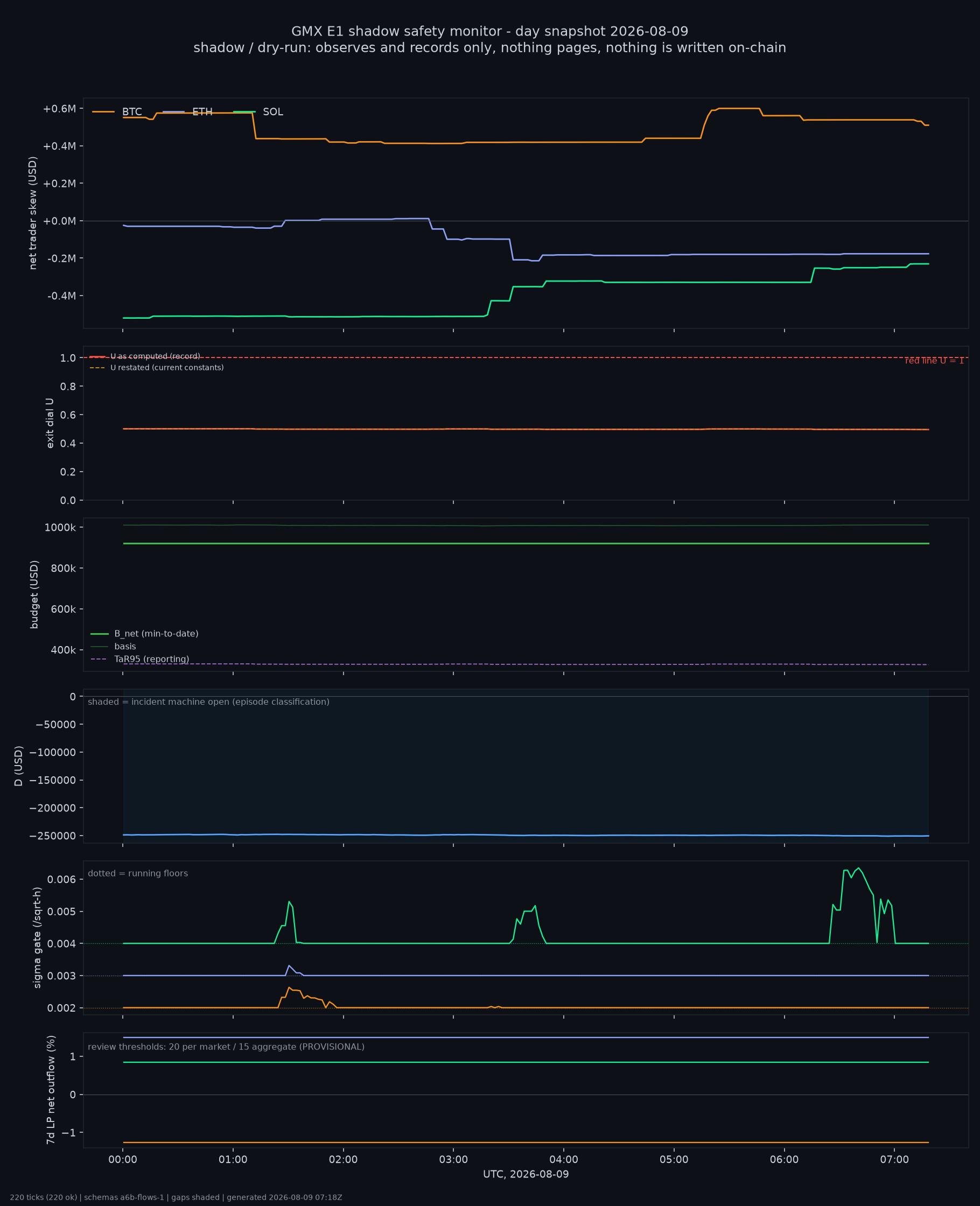Select legend entry 'U restated (current constants)'
980x1206 pixels.
click(x=167, y=367)
